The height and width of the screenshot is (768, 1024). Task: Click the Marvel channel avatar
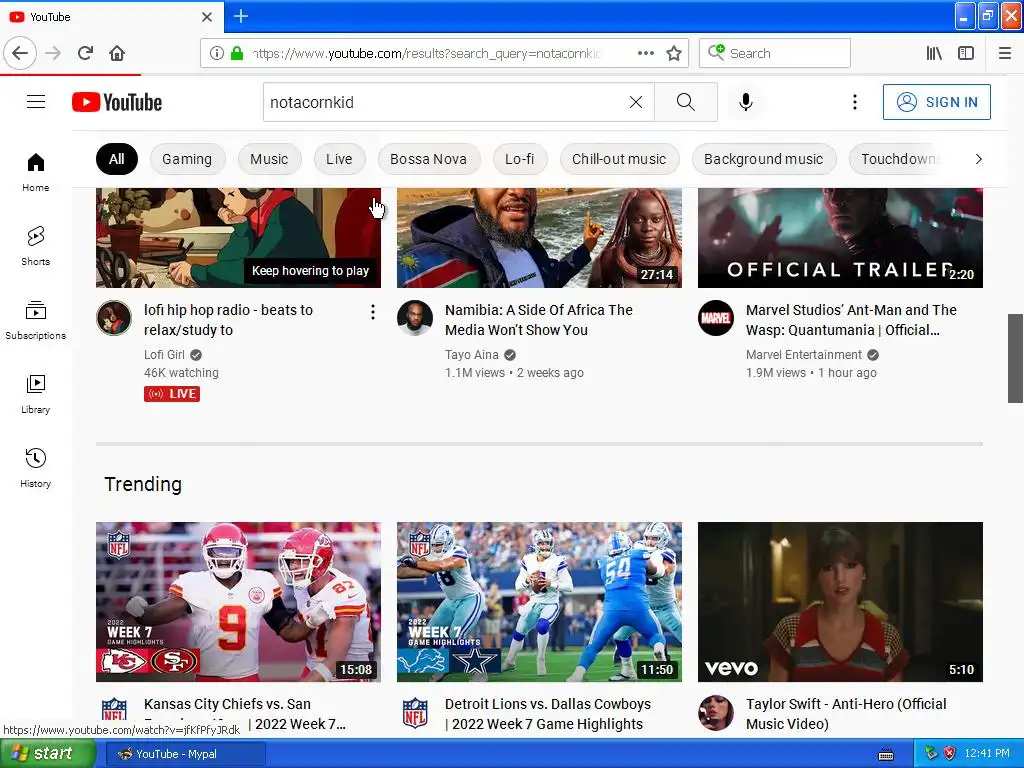[x=716, y=318]
